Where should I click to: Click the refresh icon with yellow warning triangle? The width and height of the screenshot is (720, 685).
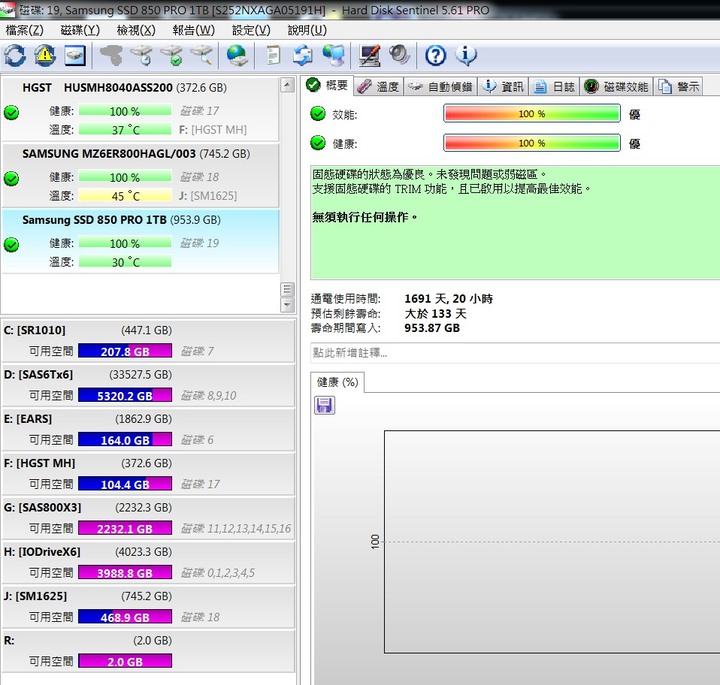coord(45,56)
